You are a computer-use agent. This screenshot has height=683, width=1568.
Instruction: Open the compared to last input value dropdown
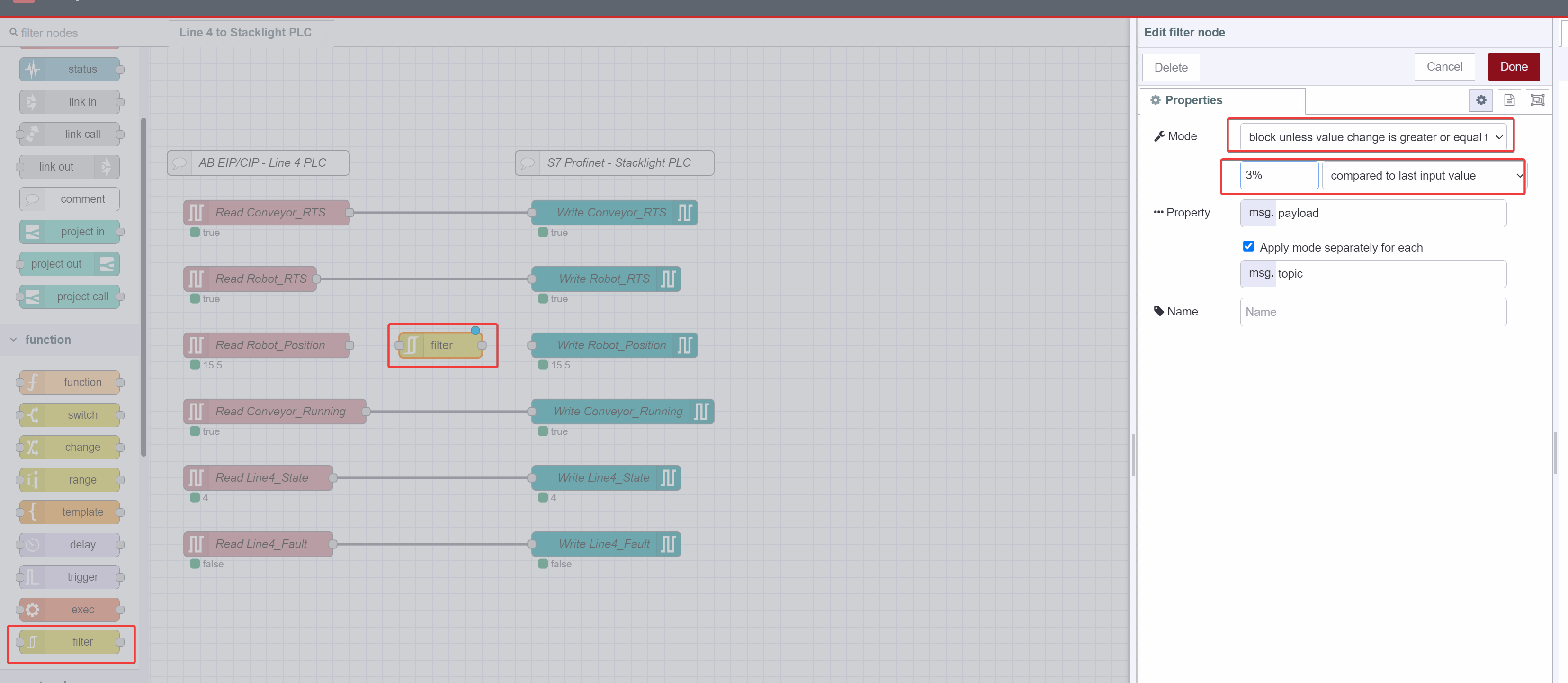(x=1423, y=175)
